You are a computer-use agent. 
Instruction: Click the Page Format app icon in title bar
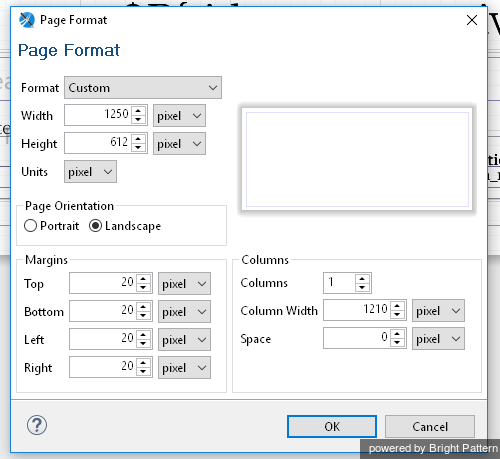point(27,20)
